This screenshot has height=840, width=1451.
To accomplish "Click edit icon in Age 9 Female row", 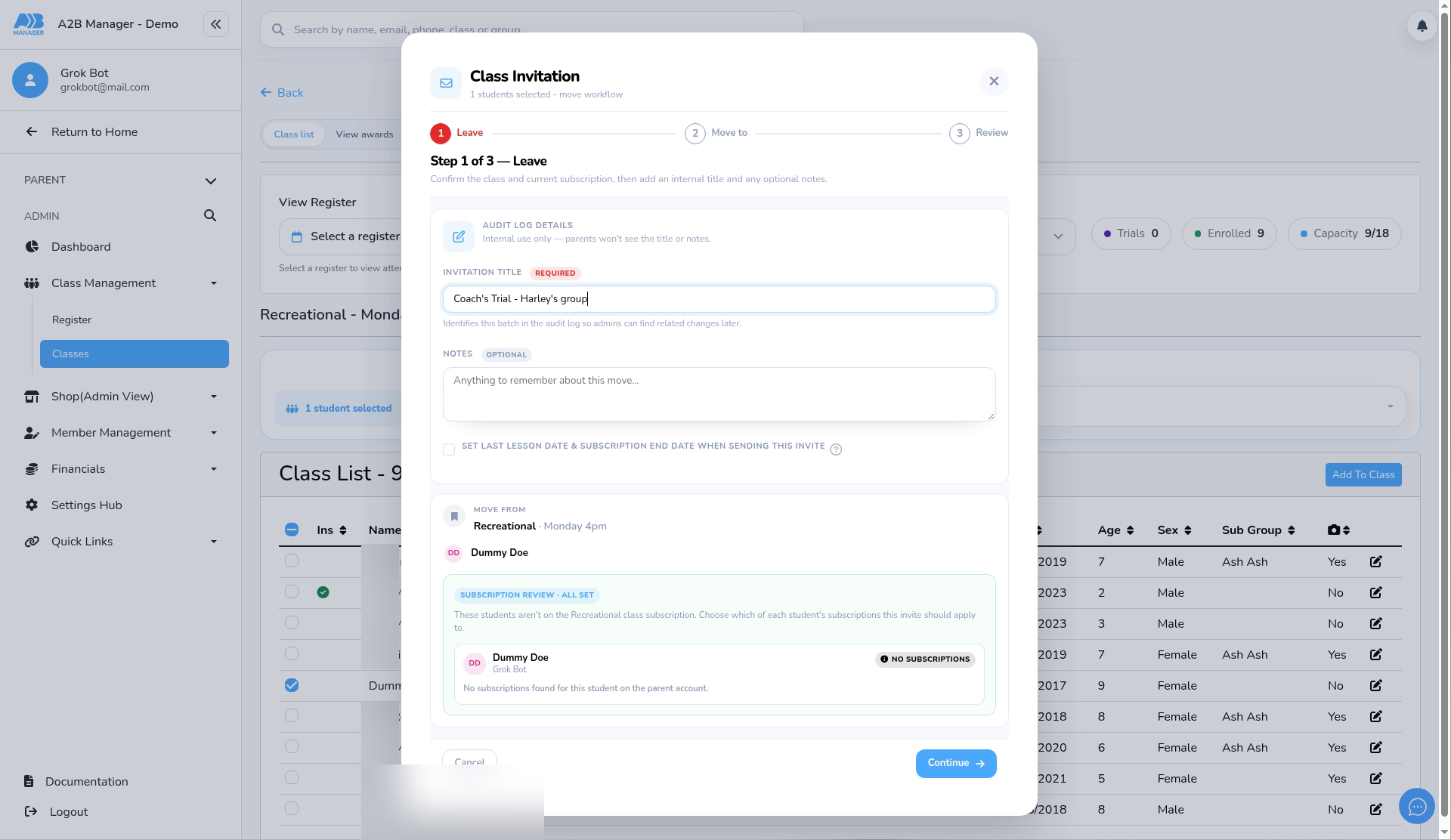I will click(1375, 686).
